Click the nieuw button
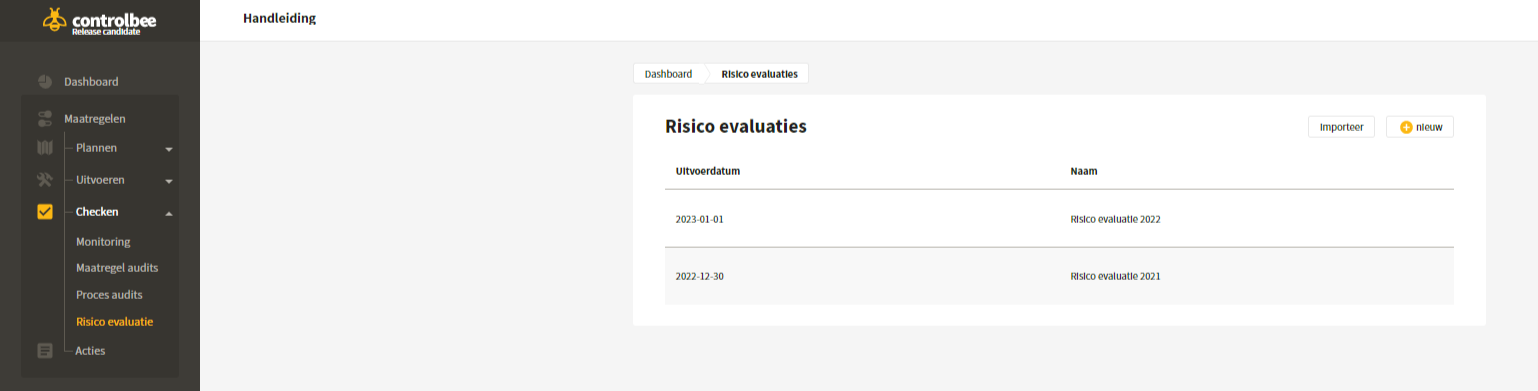The width and height of the screenshot is (1538, 391). click(x=1420, y=127)
